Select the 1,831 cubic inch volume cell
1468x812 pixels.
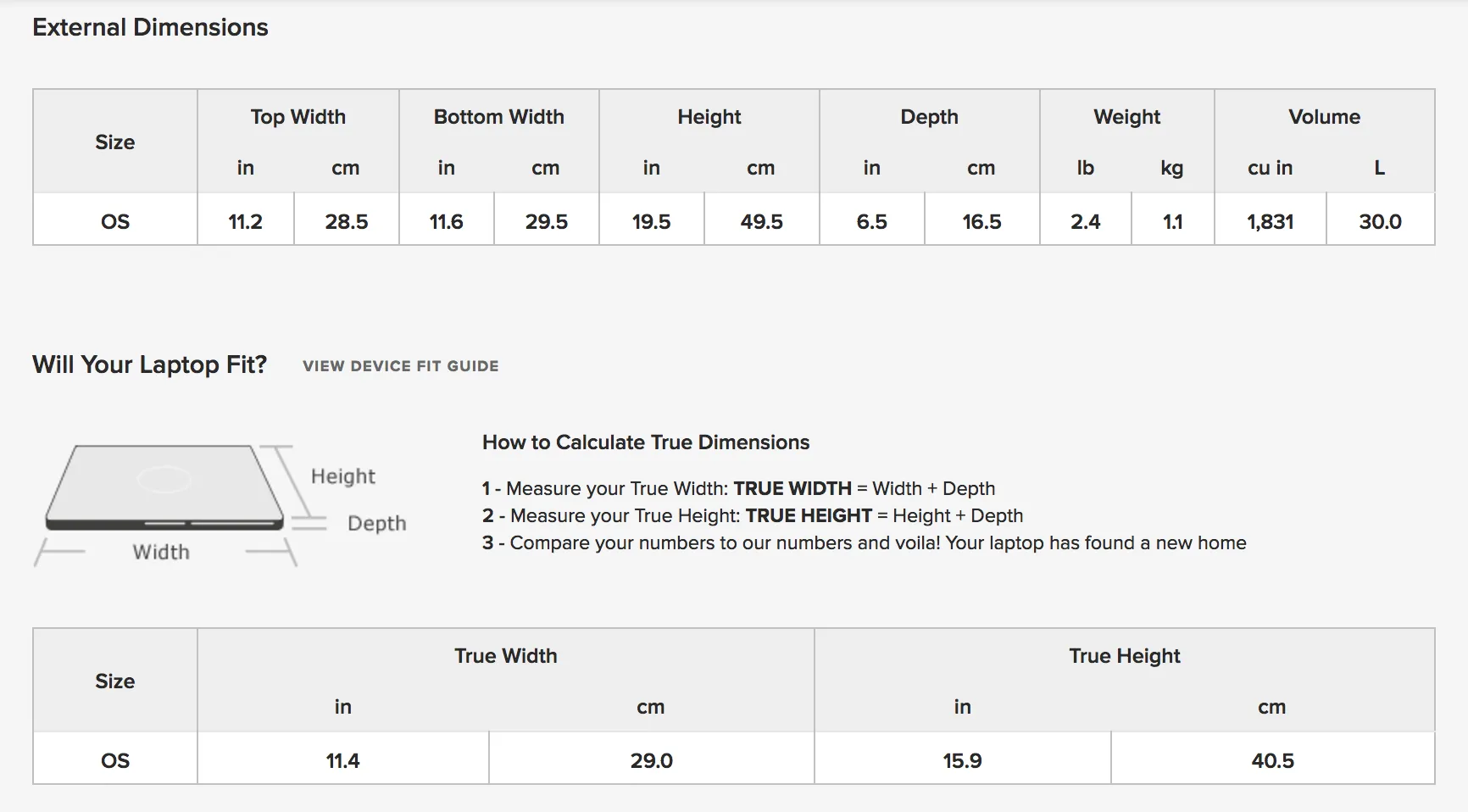pos(1271,221)
